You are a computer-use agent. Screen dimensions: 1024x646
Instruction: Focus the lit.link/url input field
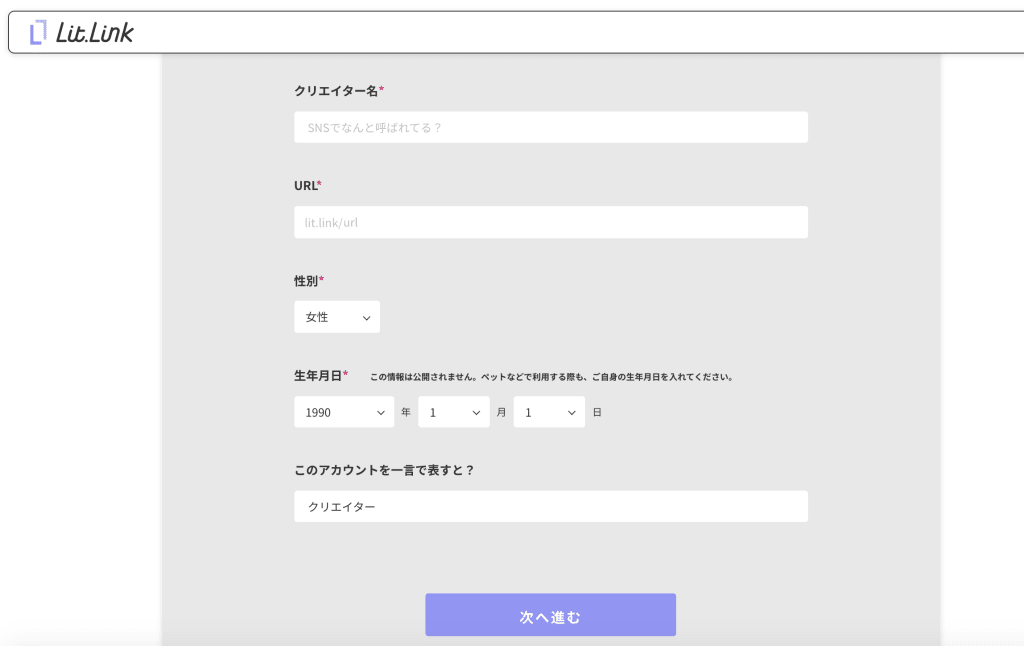(x=550, y=222)
